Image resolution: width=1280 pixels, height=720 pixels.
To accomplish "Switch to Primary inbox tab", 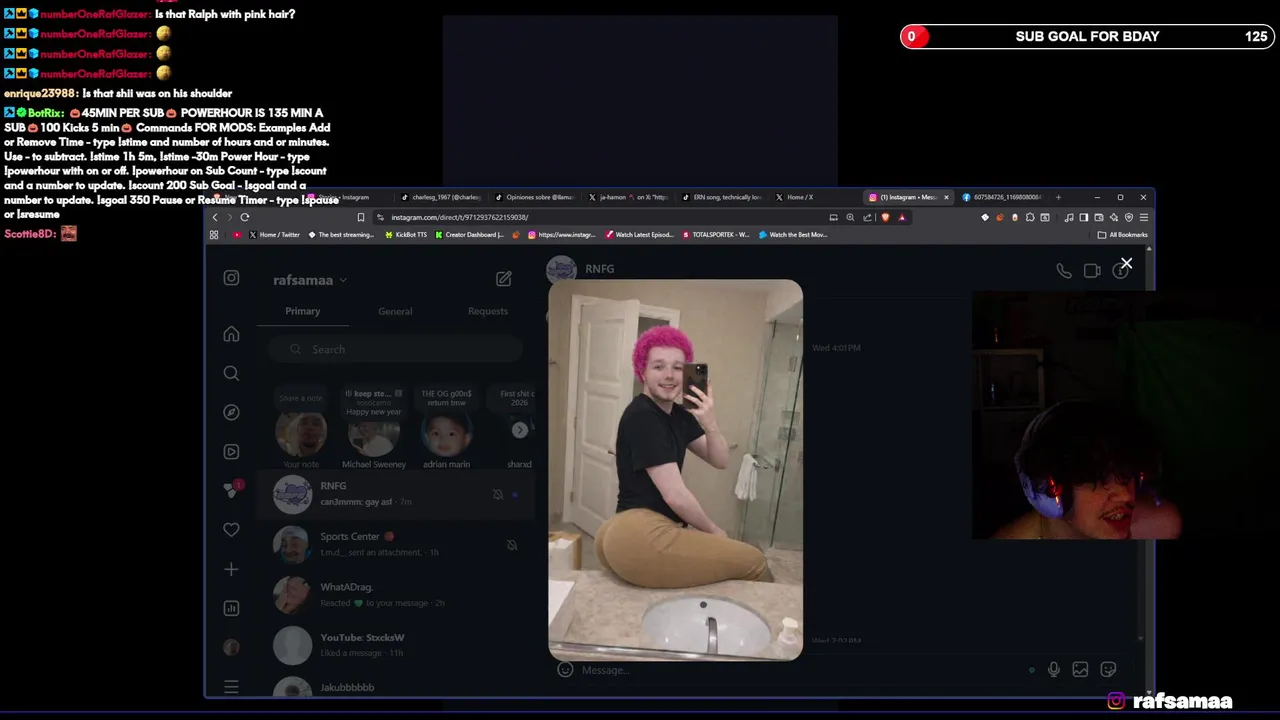I will point(302,311).
